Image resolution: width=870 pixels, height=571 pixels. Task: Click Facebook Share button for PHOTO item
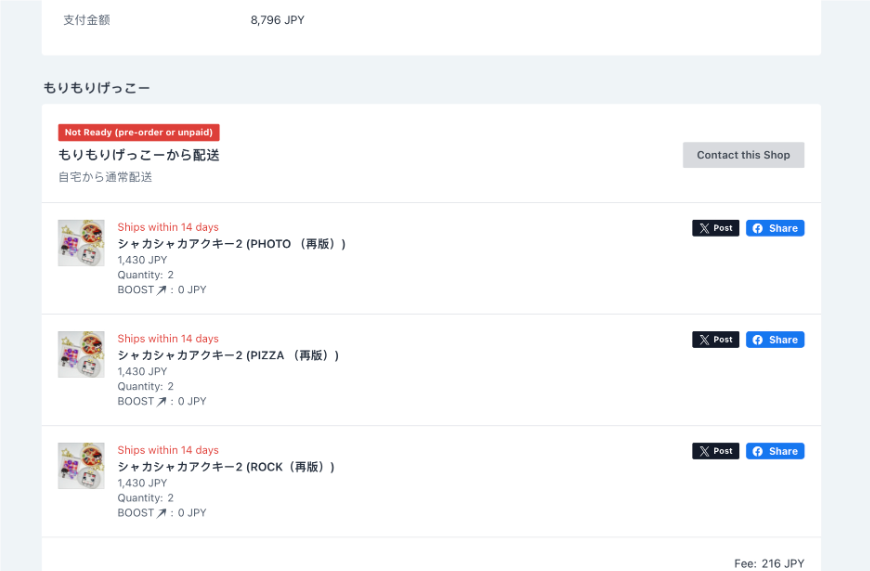[x=775, y=228]
